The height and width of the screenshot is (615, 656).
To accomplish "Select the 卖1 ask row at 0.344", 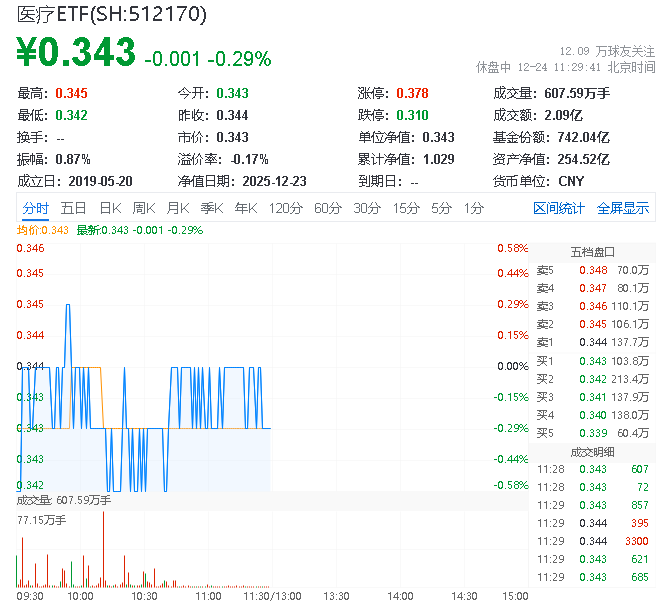I will [x=592, y=342].
